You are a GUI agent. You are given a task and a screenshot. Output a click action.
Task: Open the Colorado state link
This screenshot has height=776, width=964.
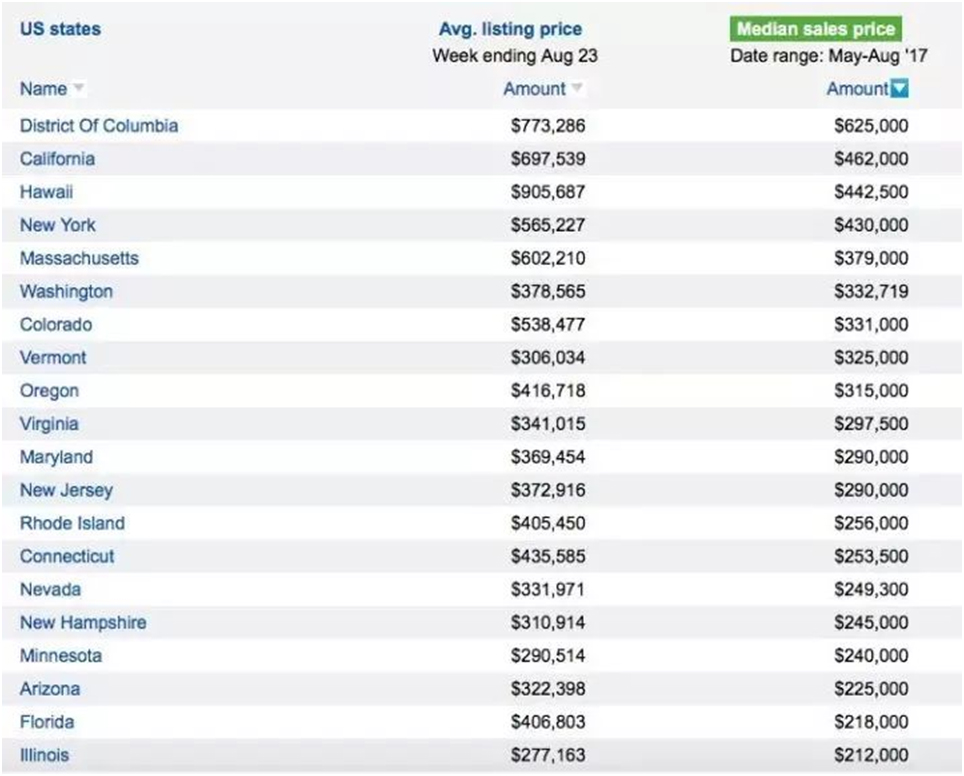point(56,324)
